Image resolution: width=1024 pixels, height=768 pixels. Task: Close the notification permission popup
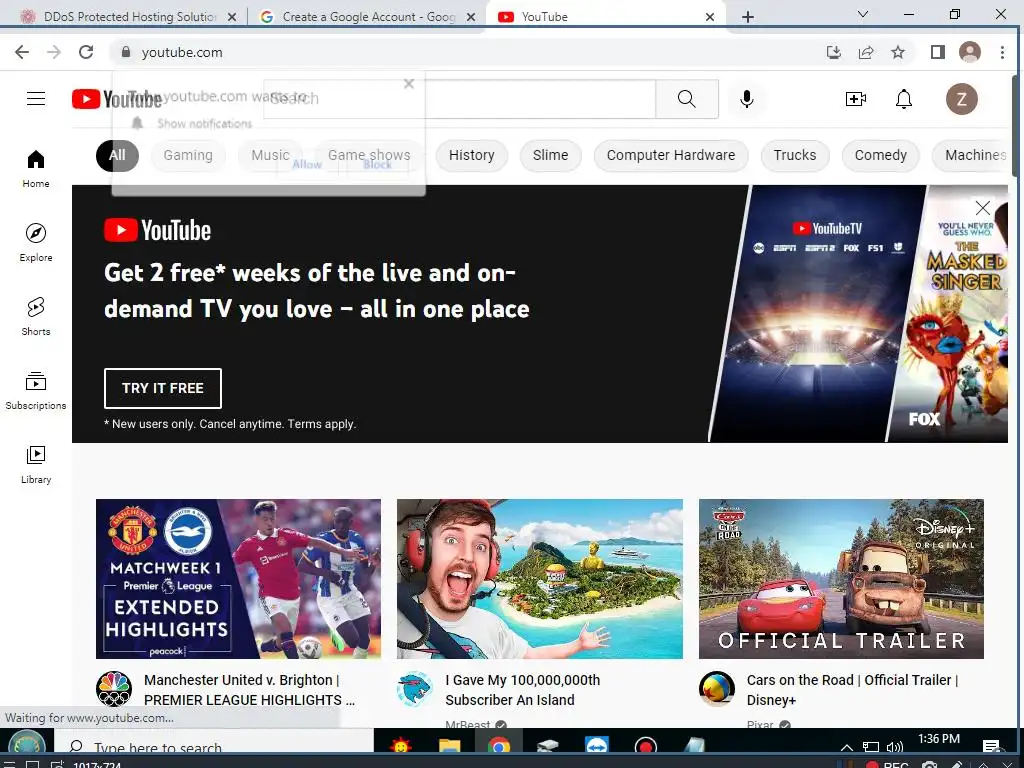pos(409,84)
